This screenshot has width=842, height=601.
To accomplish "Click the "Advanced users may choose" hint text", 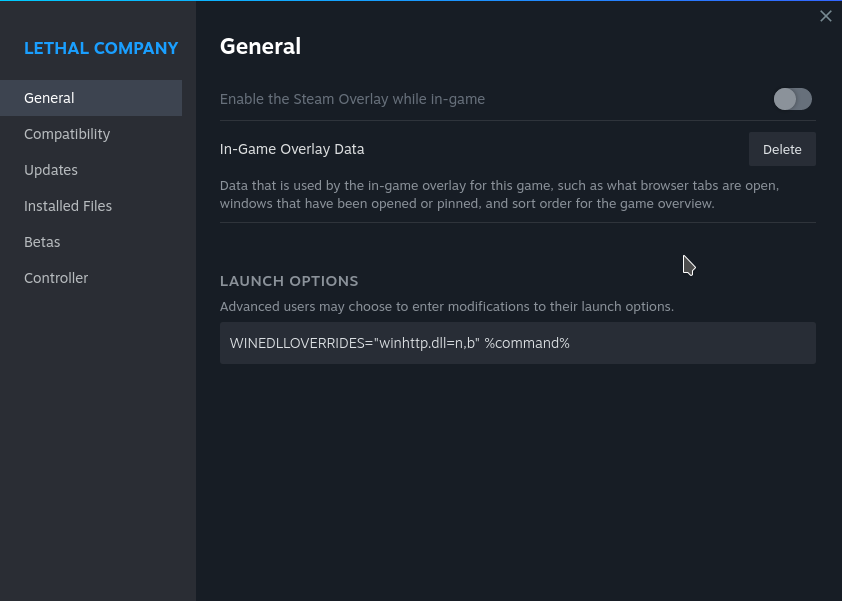I will point(446,307).
